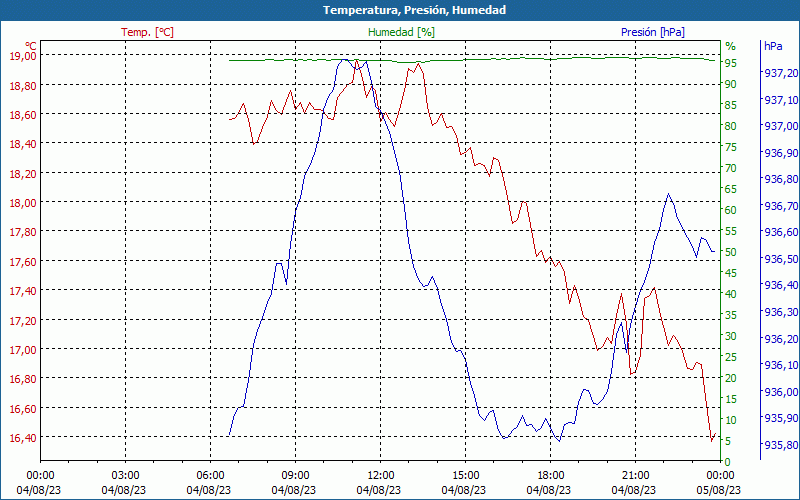Click the '936,20' pressure axis value
This screenshot has width=800, height=500.
point(781,339)
